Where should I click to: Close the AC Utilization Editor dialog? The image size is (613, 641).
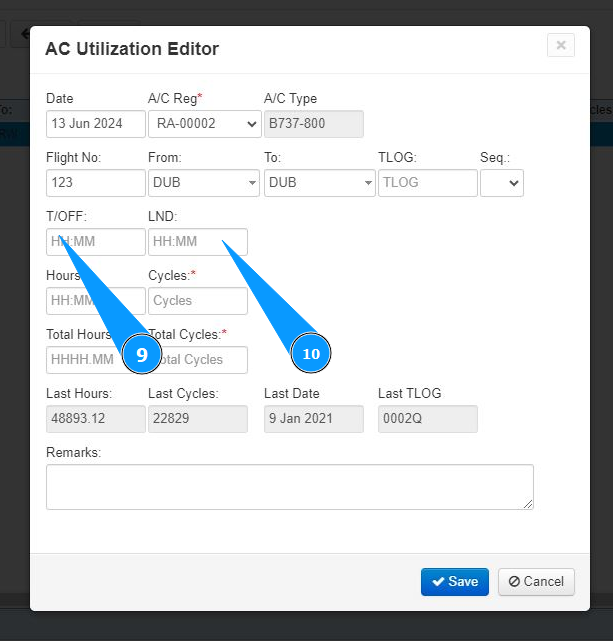pos(560,45)
